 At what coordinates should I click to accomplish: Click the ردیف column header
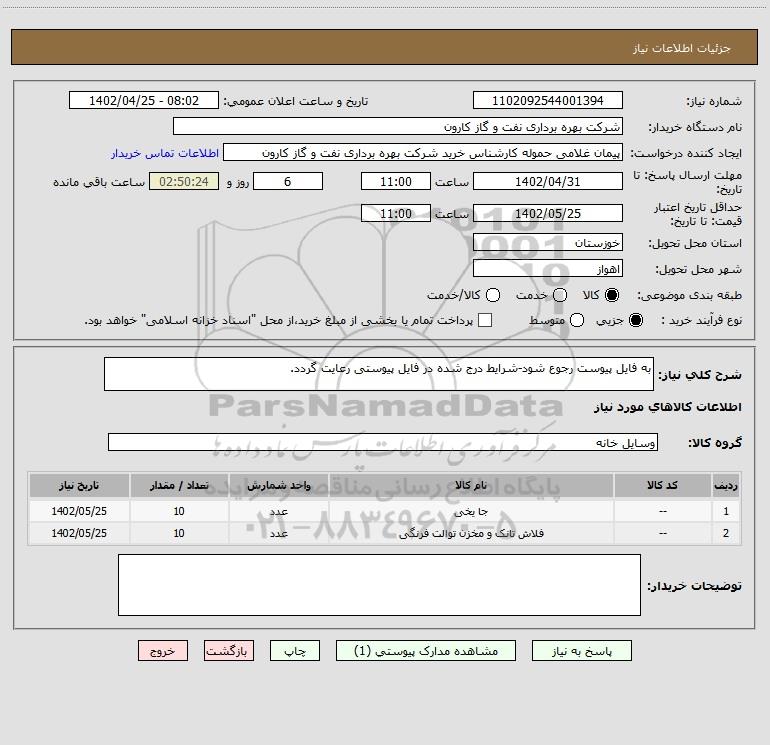(726, 486)
